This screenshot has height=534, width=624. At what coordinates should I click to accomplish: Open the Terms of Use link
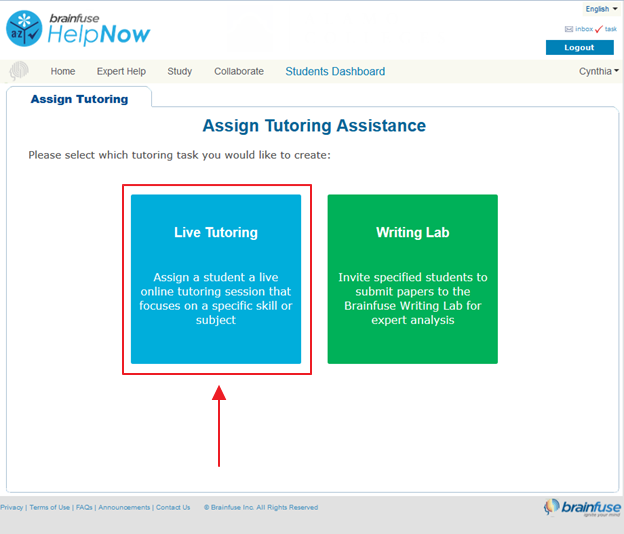click(49, 507)
